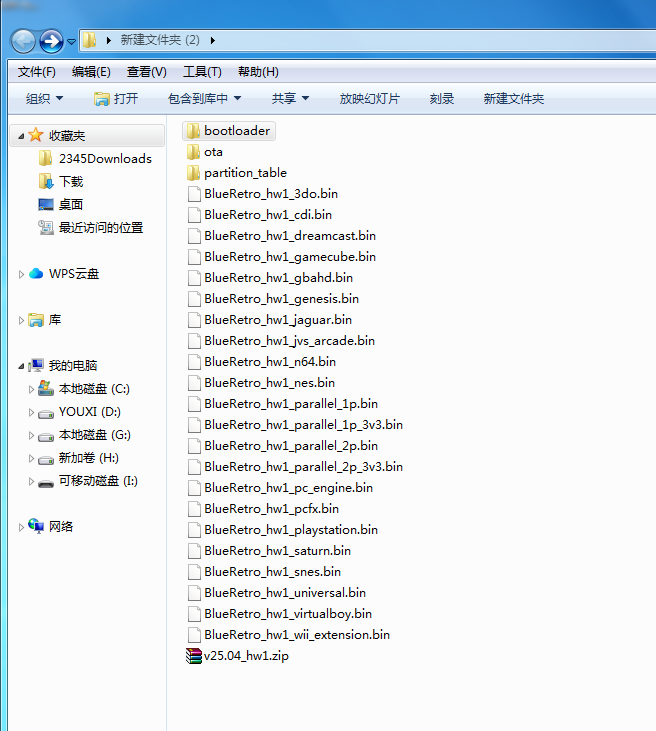Viewport: 656px width, 731px height.
Task: Collapse the 收藏夹 tree section
Action: click(21, 136)
